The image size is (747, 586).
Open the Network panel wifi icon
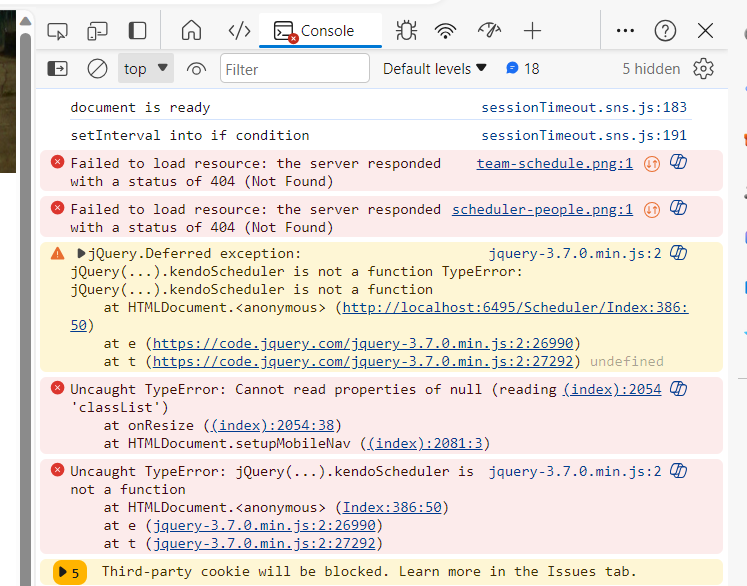(446, 31)
